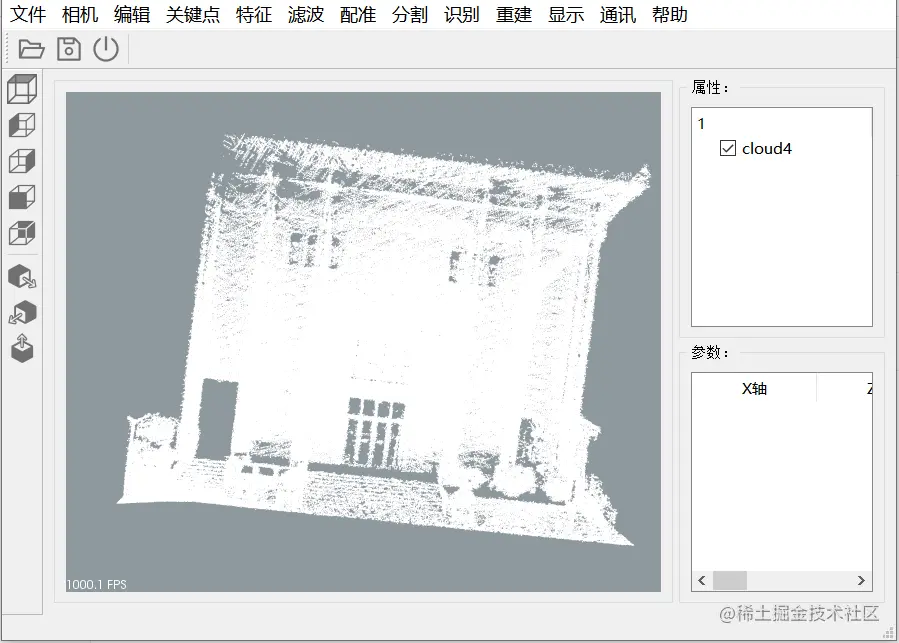
Task: Click the open folder toolbar icon
Action: [x=31, y=49]
